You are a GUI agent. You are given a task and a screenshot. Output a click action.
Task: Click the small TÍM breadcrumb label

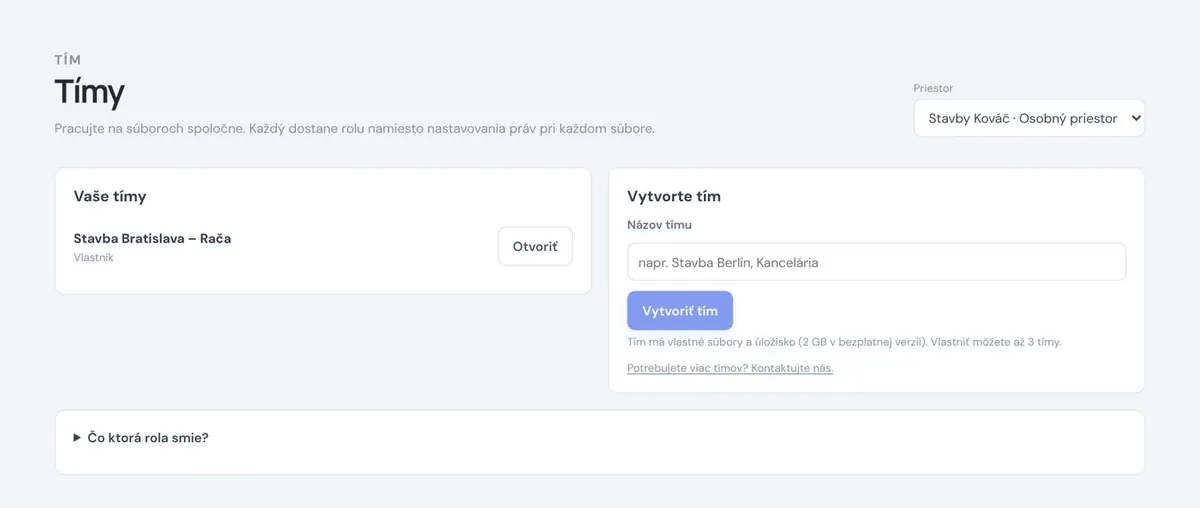point(68,60)
